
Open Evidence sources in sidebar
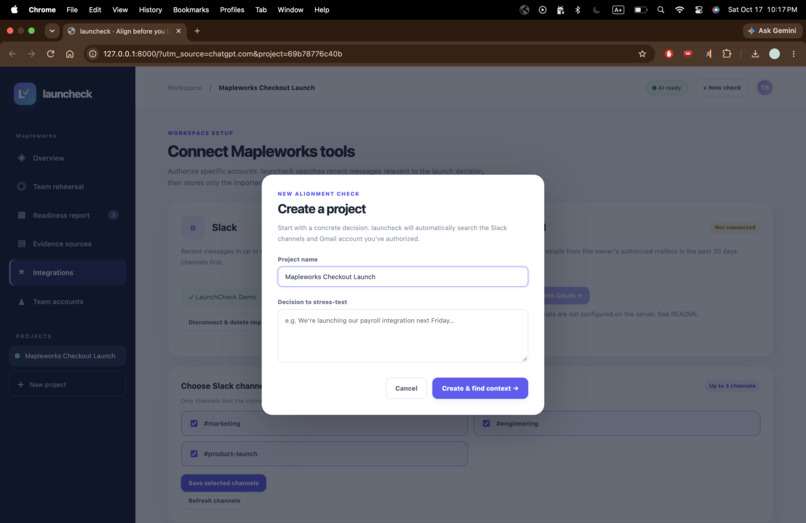67,244
